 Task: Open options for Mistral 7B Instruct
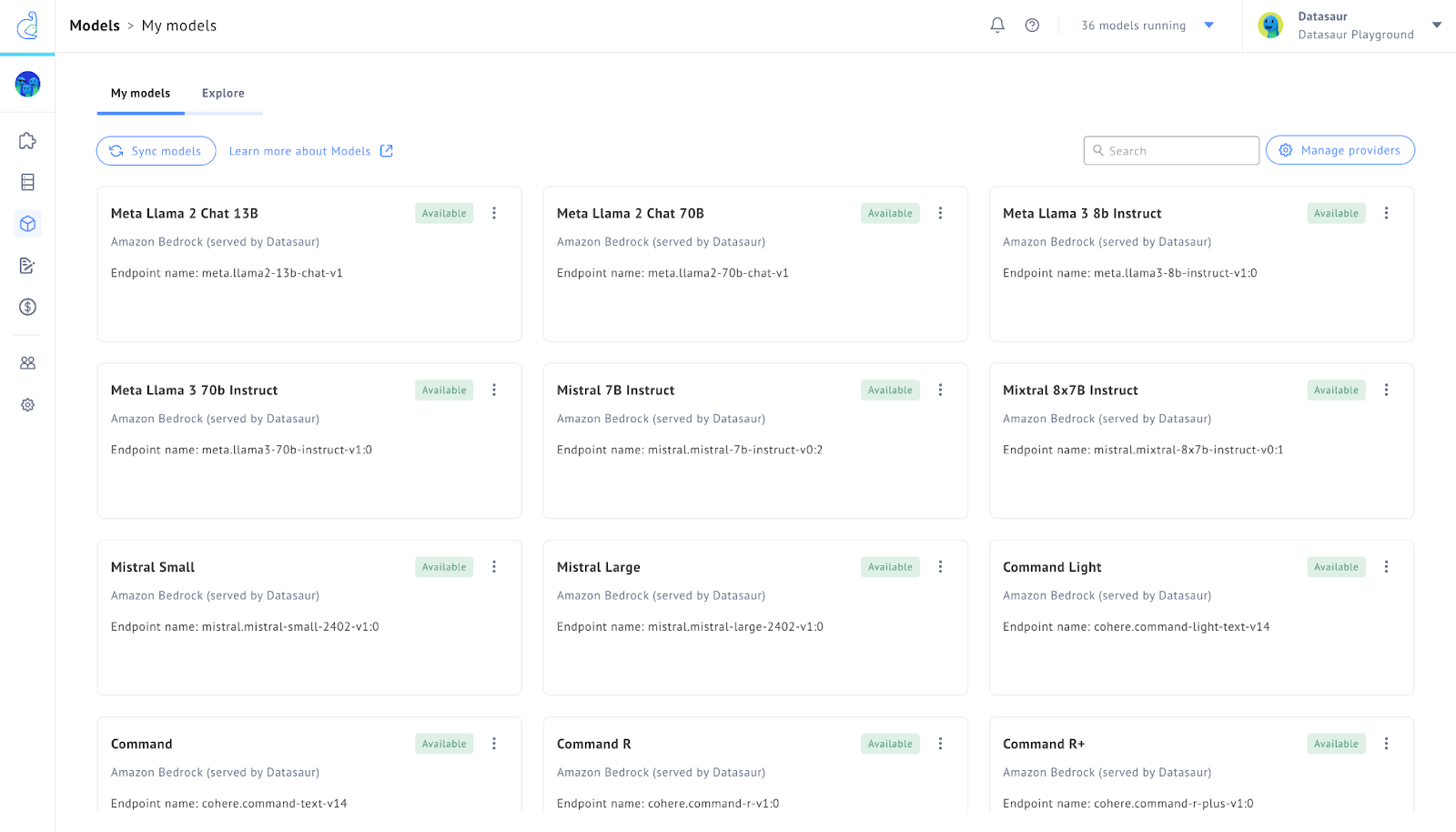[x=940, y=390]
